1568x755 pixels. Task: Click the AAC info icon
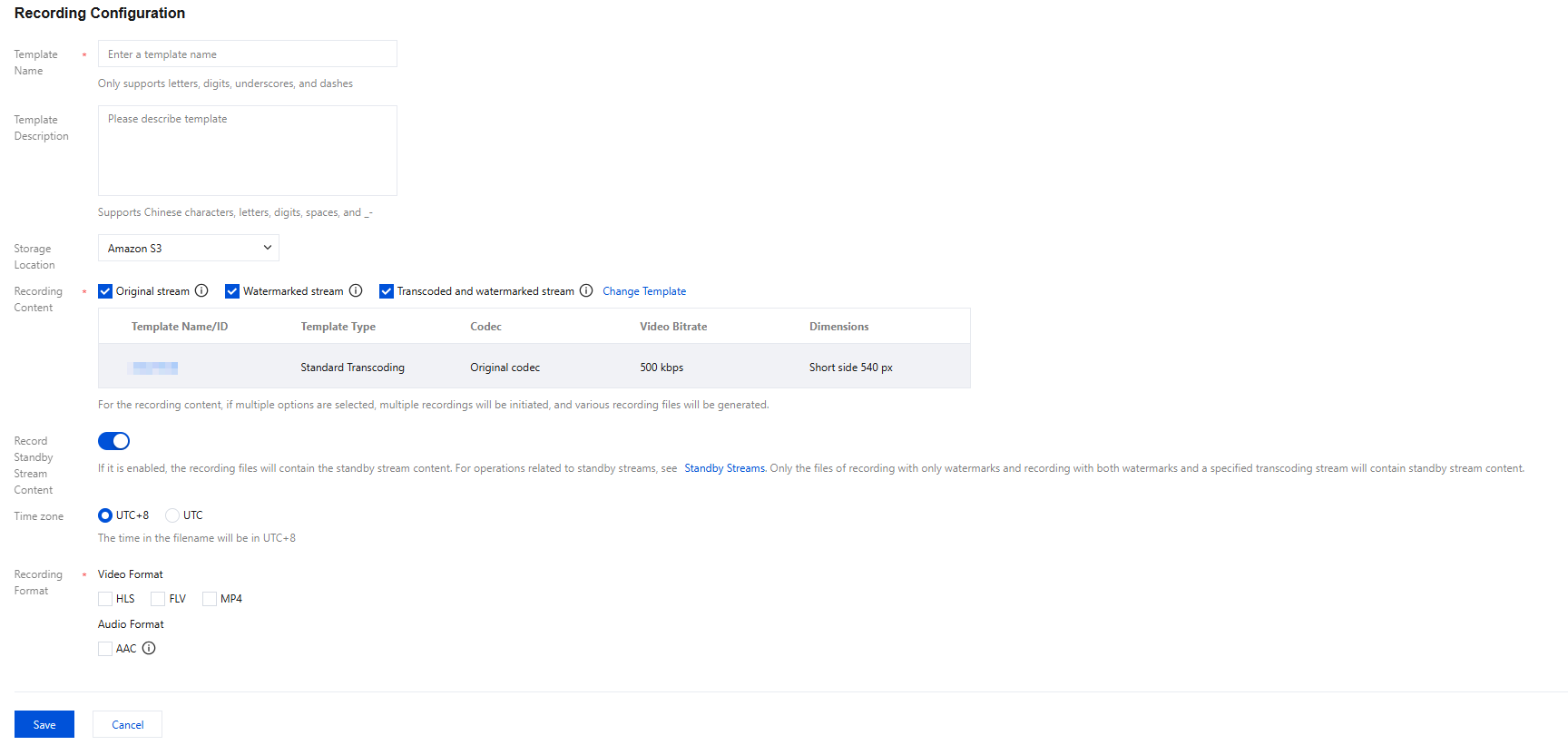(x=149, y=649)
